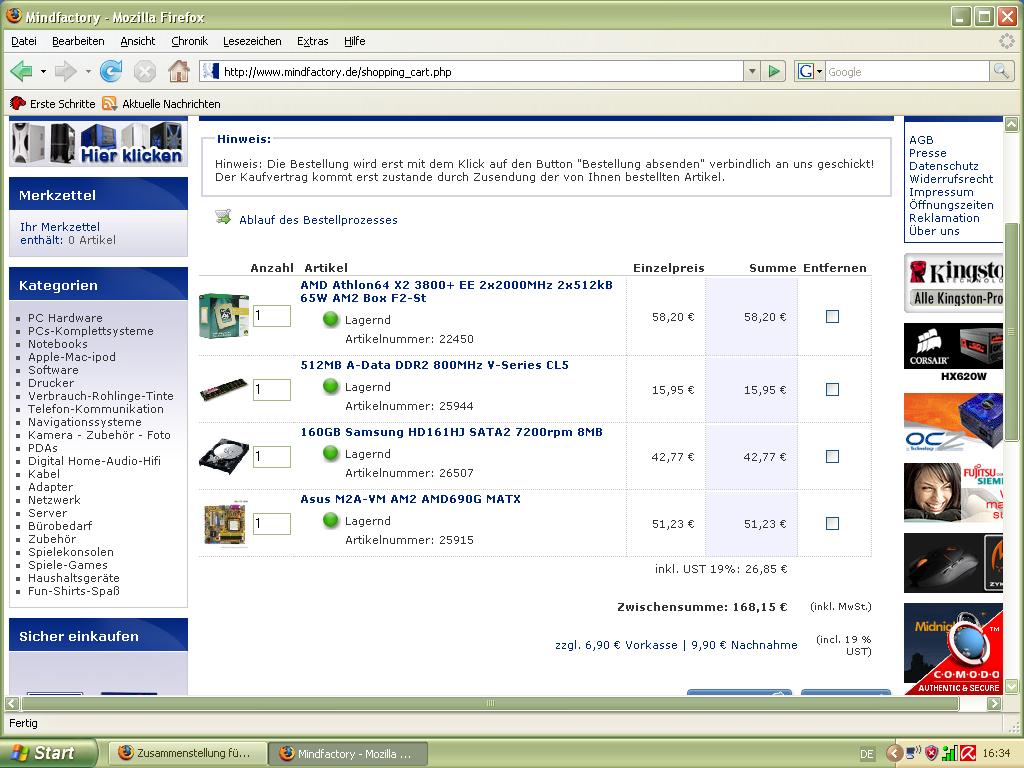Viewport: 1024px width, 768px height.
Task: Click the Fujitsu Siemens banner
Action: [953, 493]
